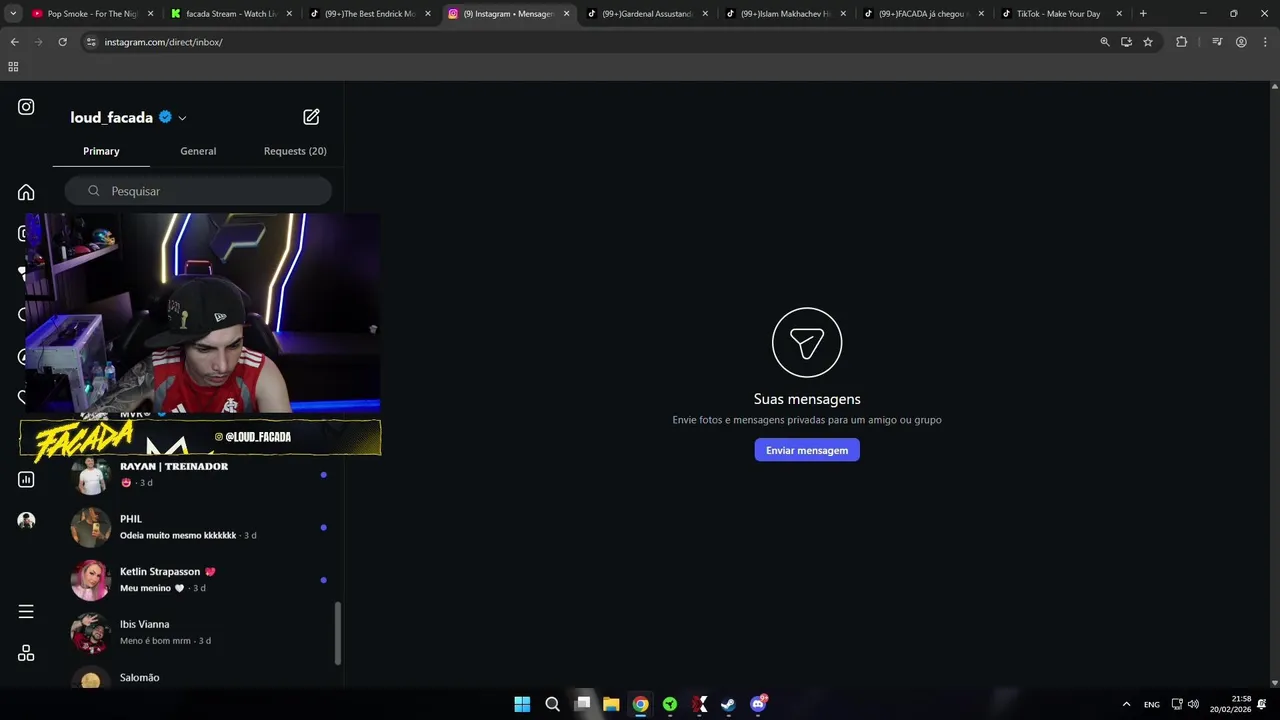Open Chrome's three-dot menu

pos(1264,42)
